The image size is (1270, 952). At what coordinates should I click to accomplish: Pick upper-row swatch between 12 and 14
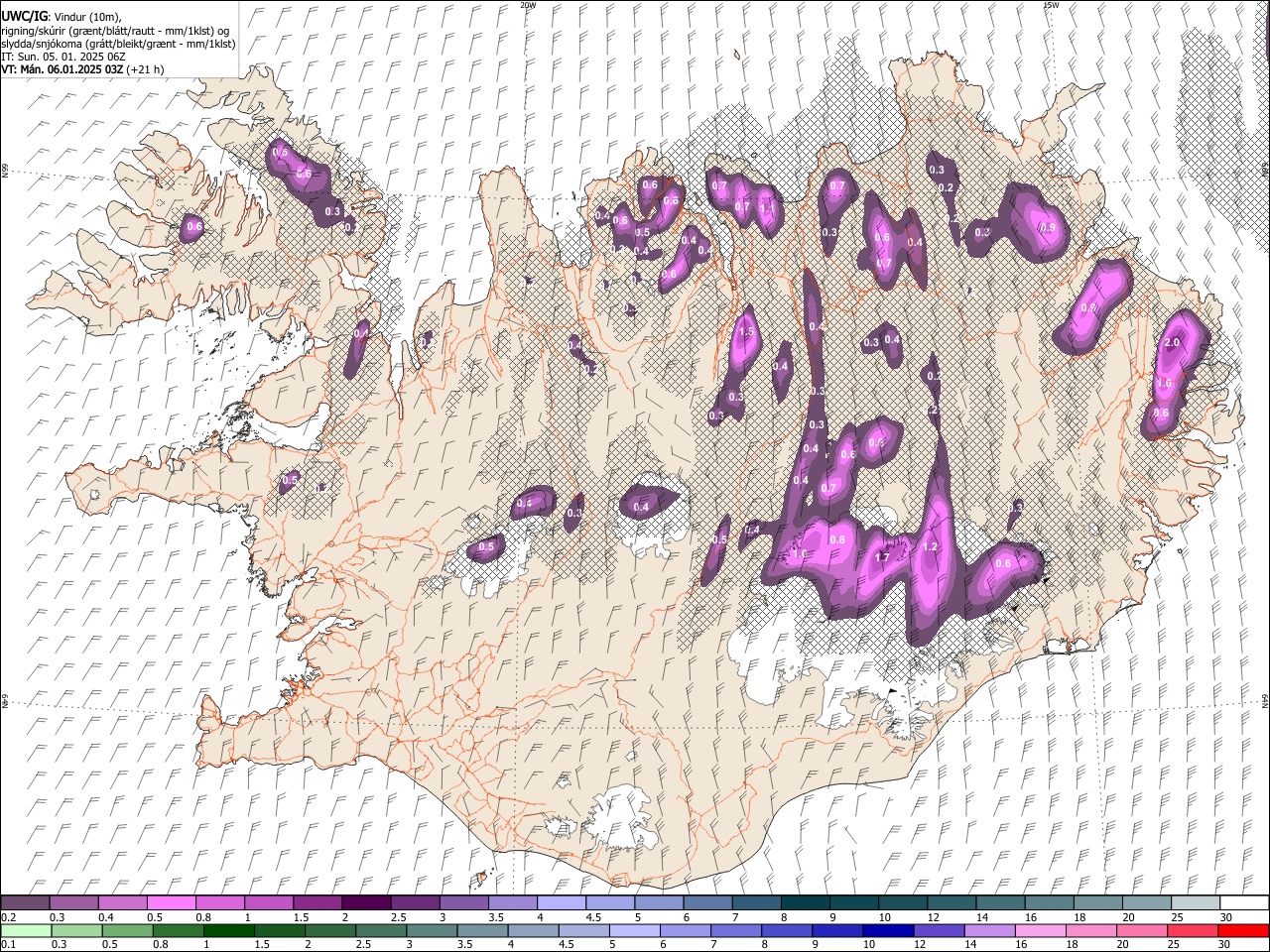[952, 902]
